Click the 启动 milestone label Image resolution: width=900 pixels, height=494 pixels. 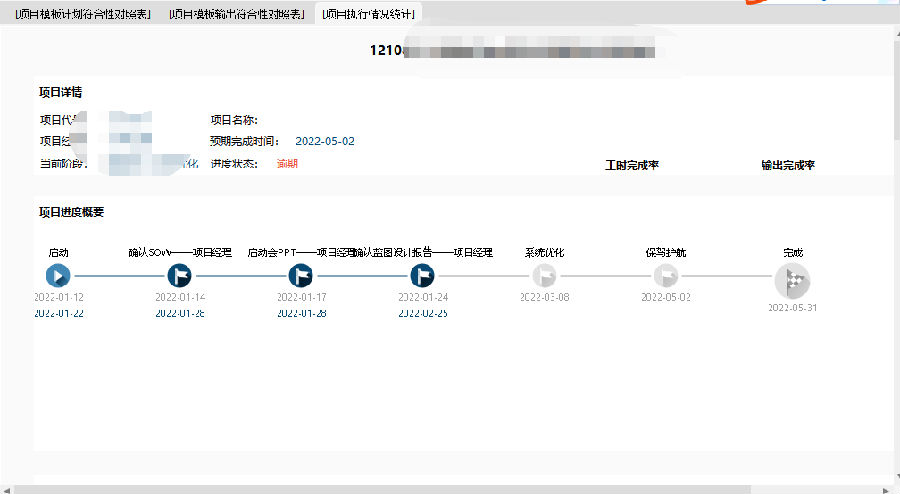59,252
